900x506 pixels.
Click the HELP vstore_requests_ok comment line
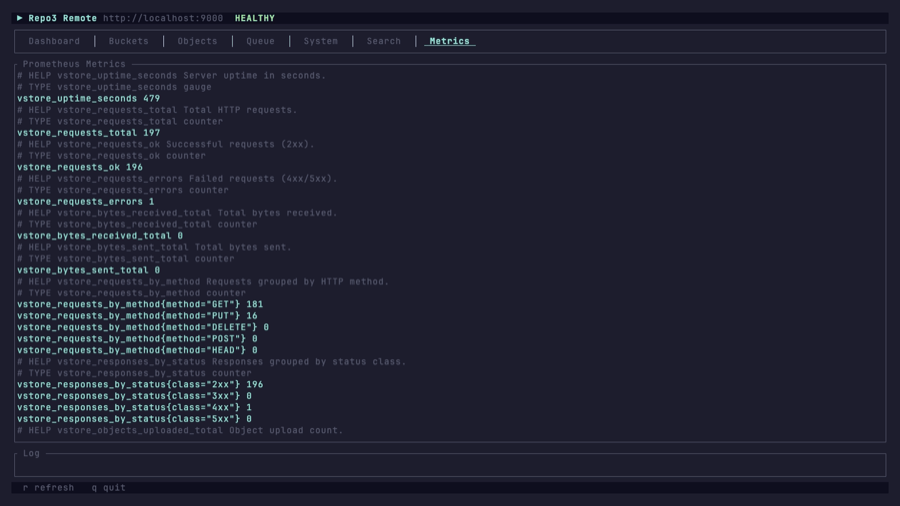[x=166, y=145]
